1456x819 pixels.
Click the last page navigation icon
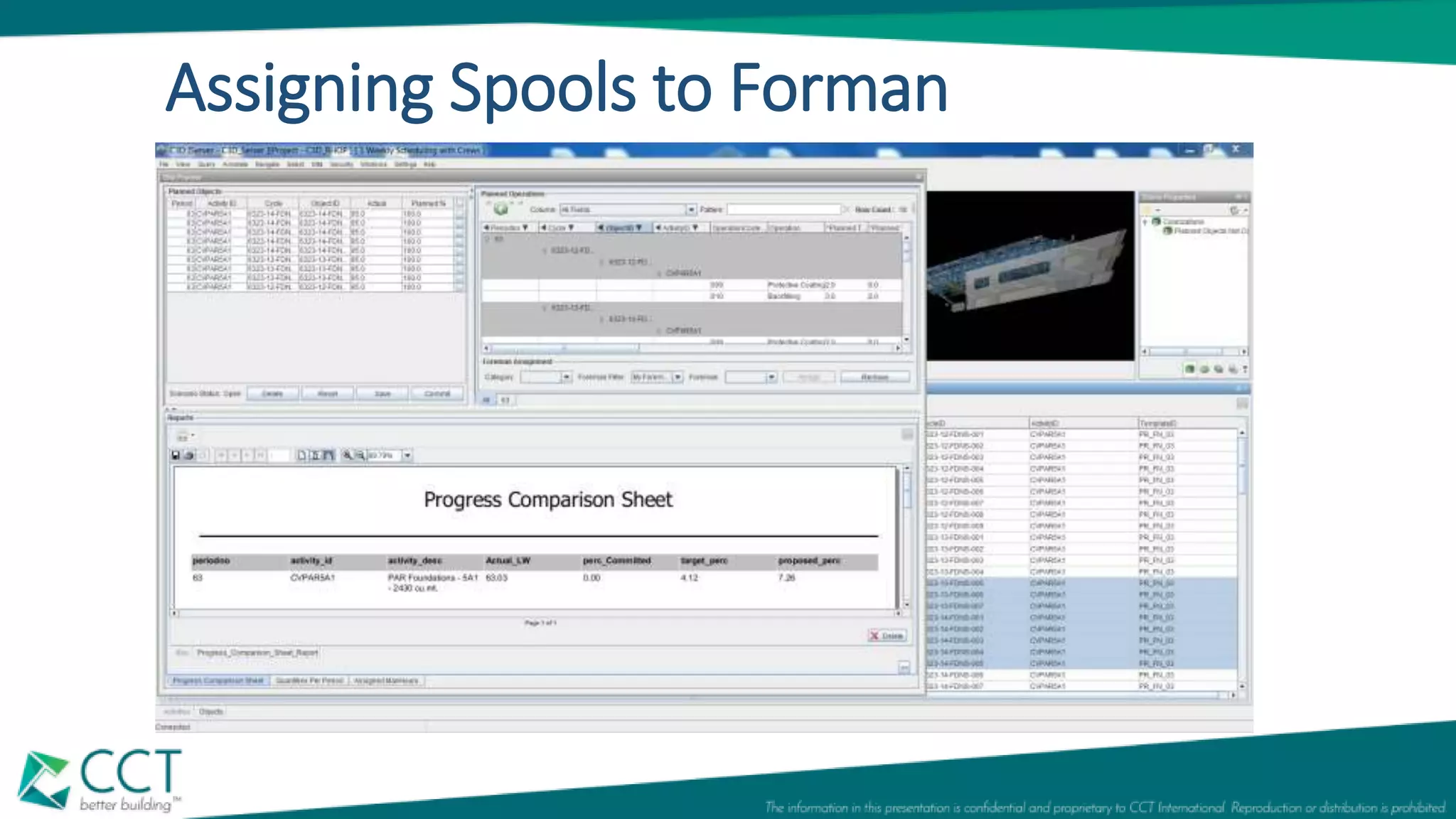point(261,455)
